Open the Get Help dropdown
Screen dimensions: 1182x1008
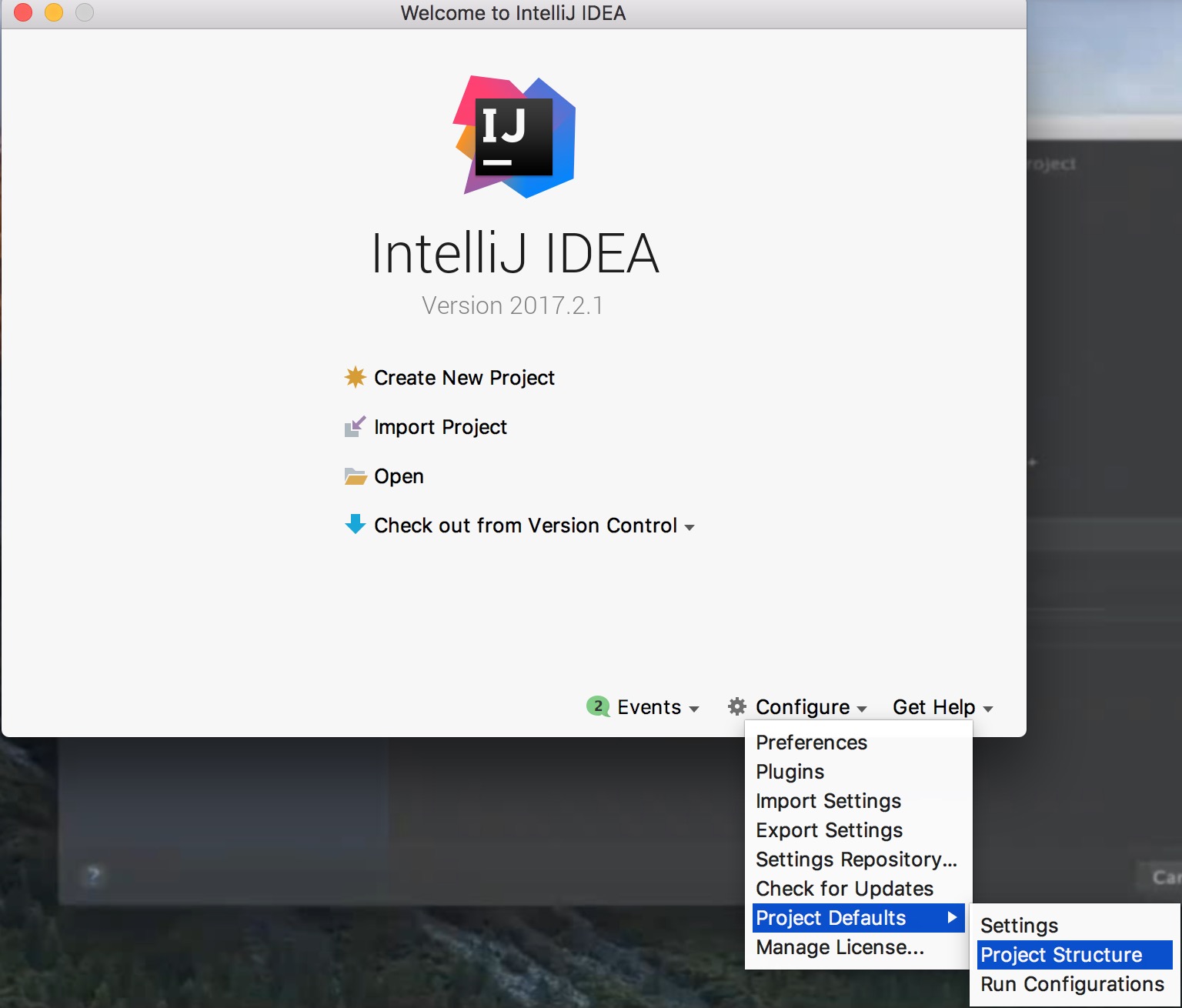coord(943,707)
